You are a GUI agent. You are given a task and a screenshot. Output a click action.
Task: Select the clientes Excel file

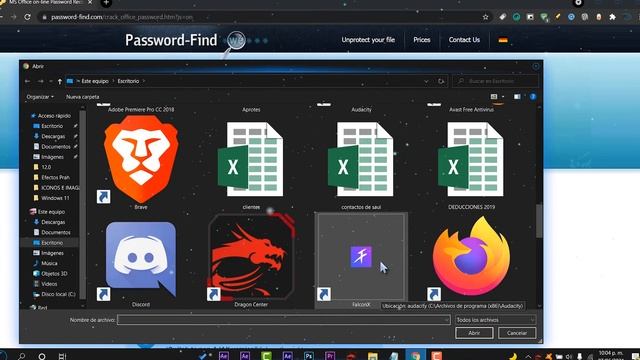click(251, 159)
